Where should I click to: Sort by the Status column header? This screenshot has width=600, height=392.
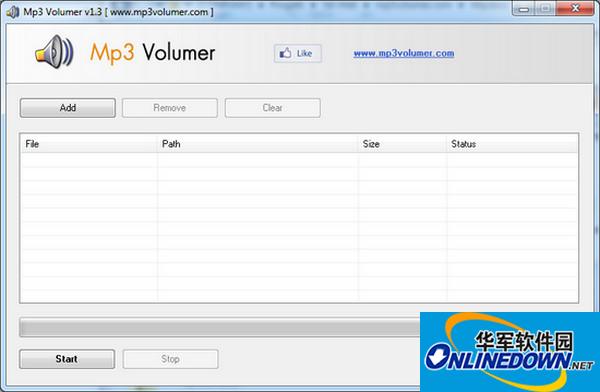(512, 144)
